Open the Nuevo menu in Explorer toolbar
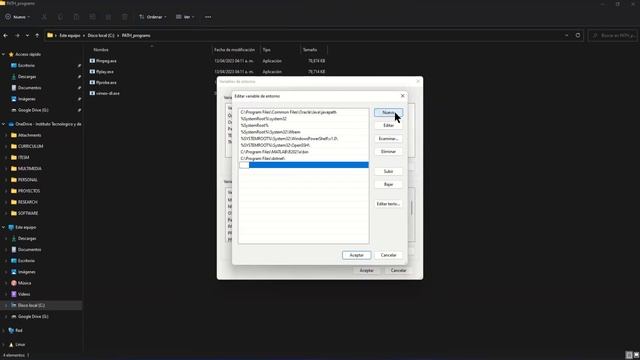The height and width of the screenshot is (360, 640). pyautogui.click(x=18, y=17)
